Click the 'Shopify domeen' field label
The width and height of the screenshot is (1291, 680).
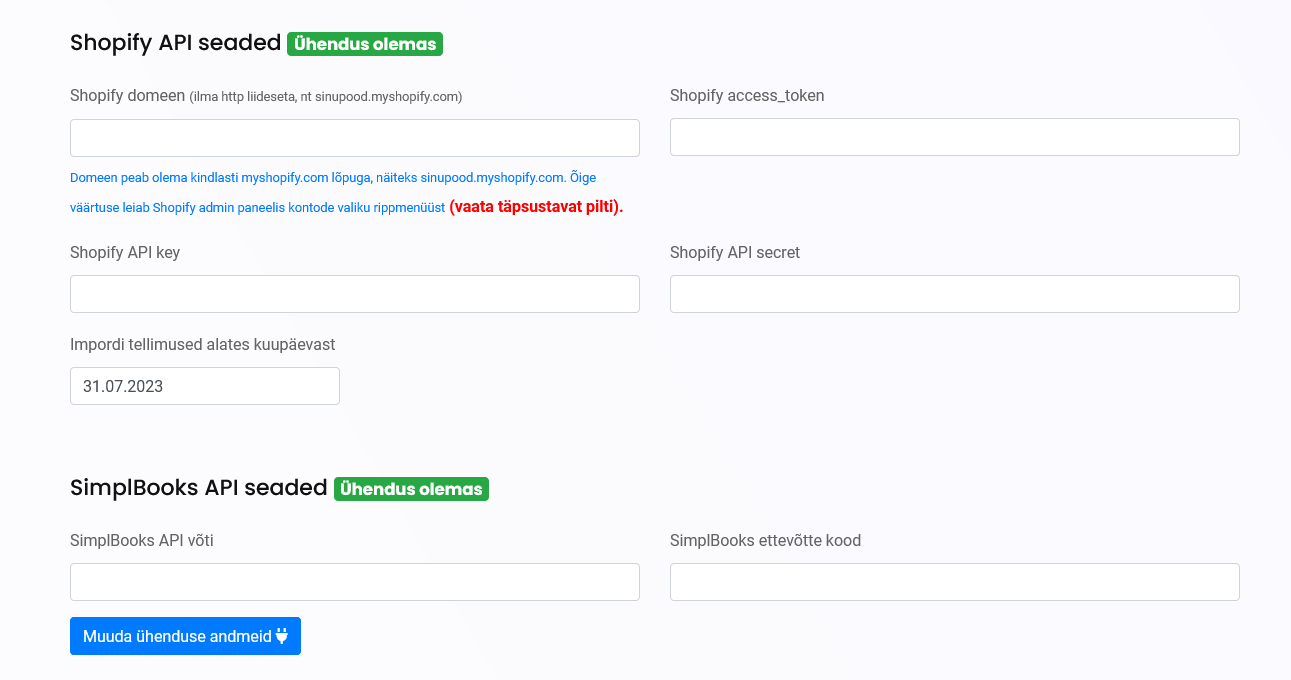[x=128, y=96]
